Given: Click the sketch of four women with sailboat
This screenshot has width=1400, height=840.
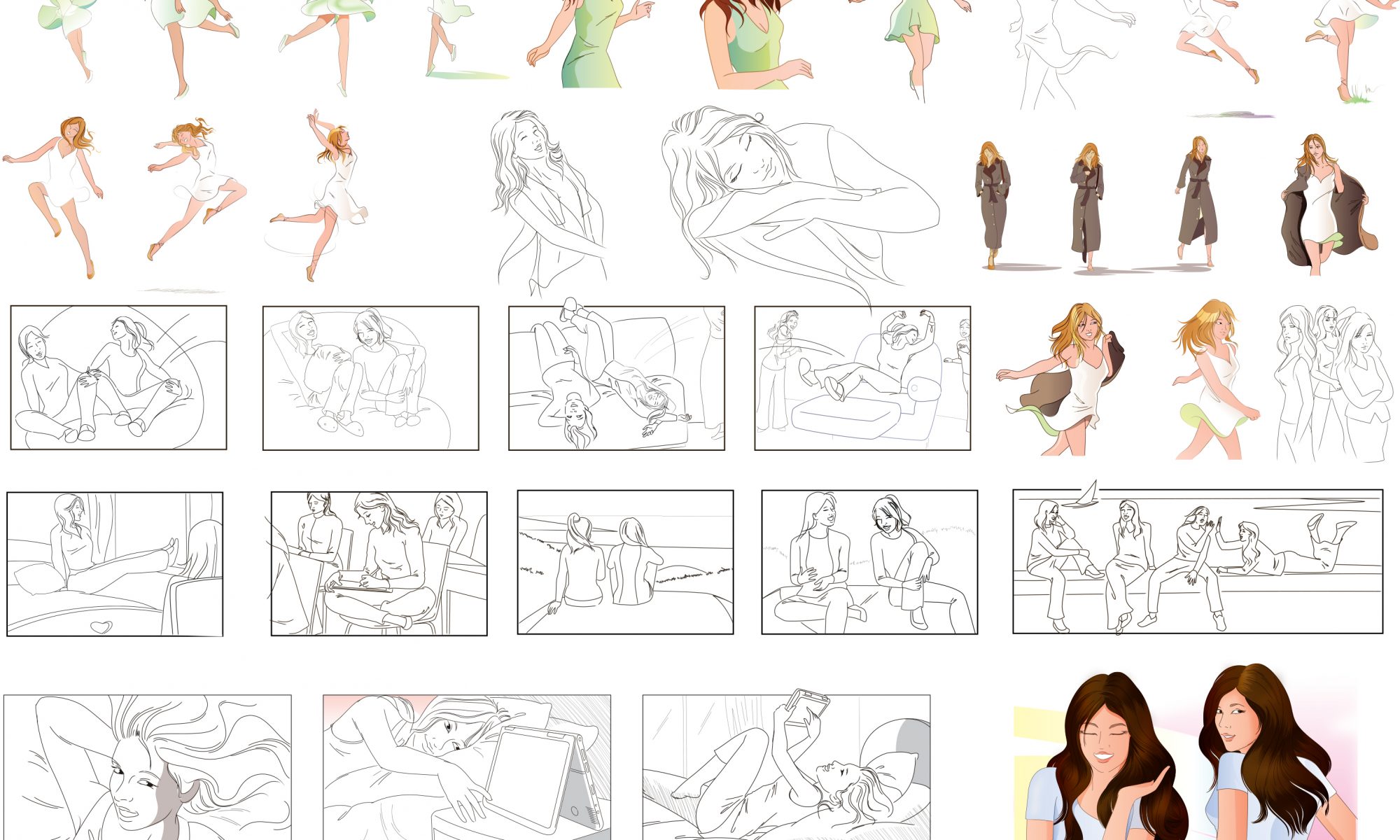Looking at the screenshot, I should [1197, 561].
